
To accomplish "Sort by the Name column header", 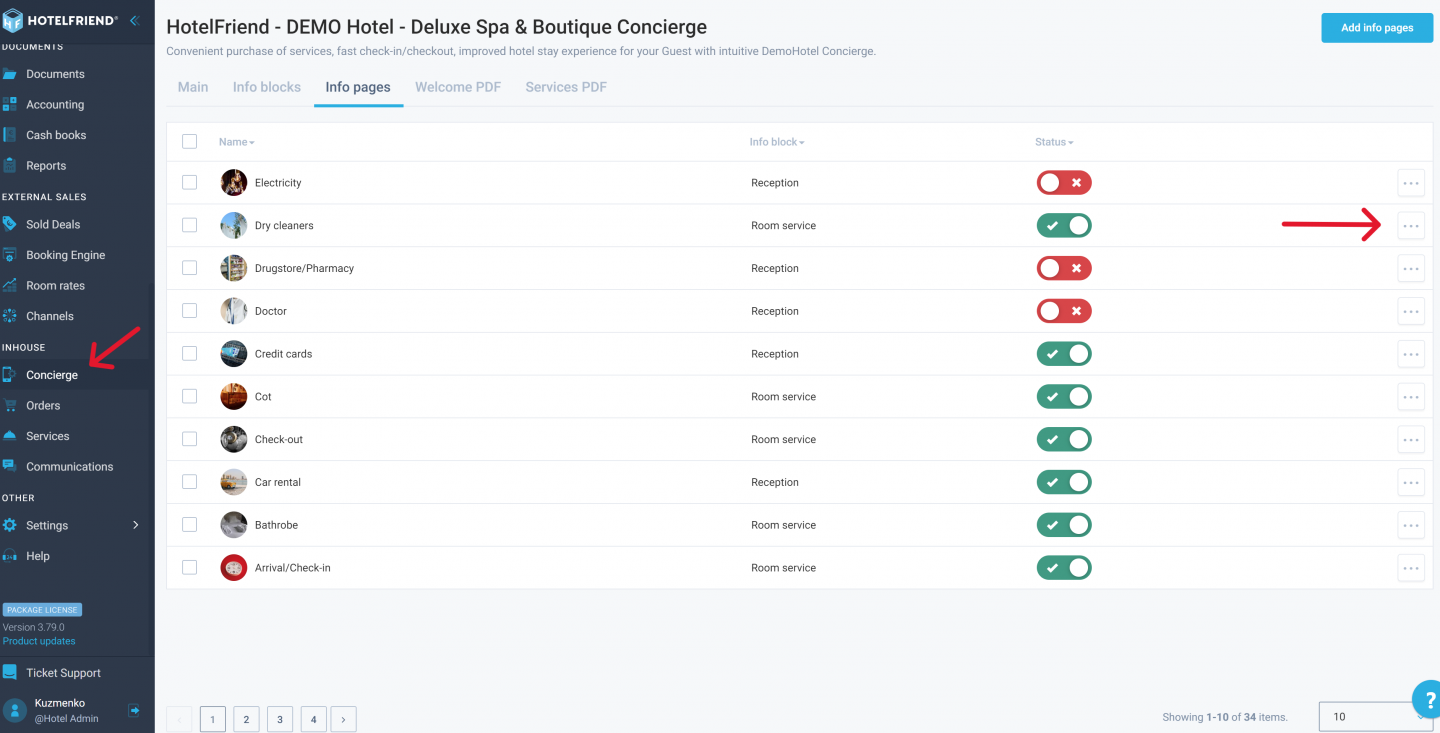I will (x=237, y=142).
